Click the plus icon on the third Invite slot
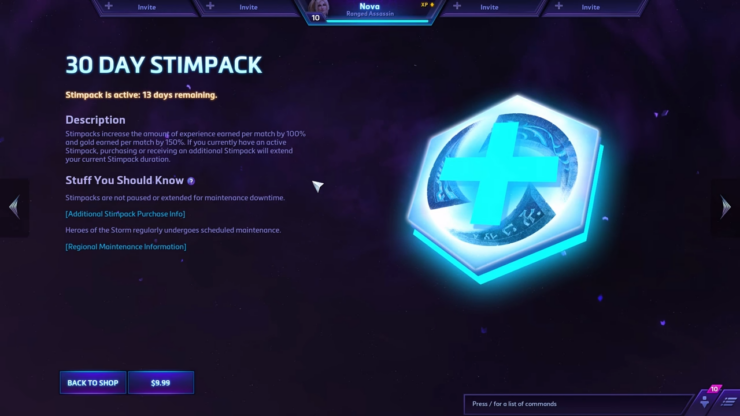Screen dimensions: 740x416 click(457, 6)
